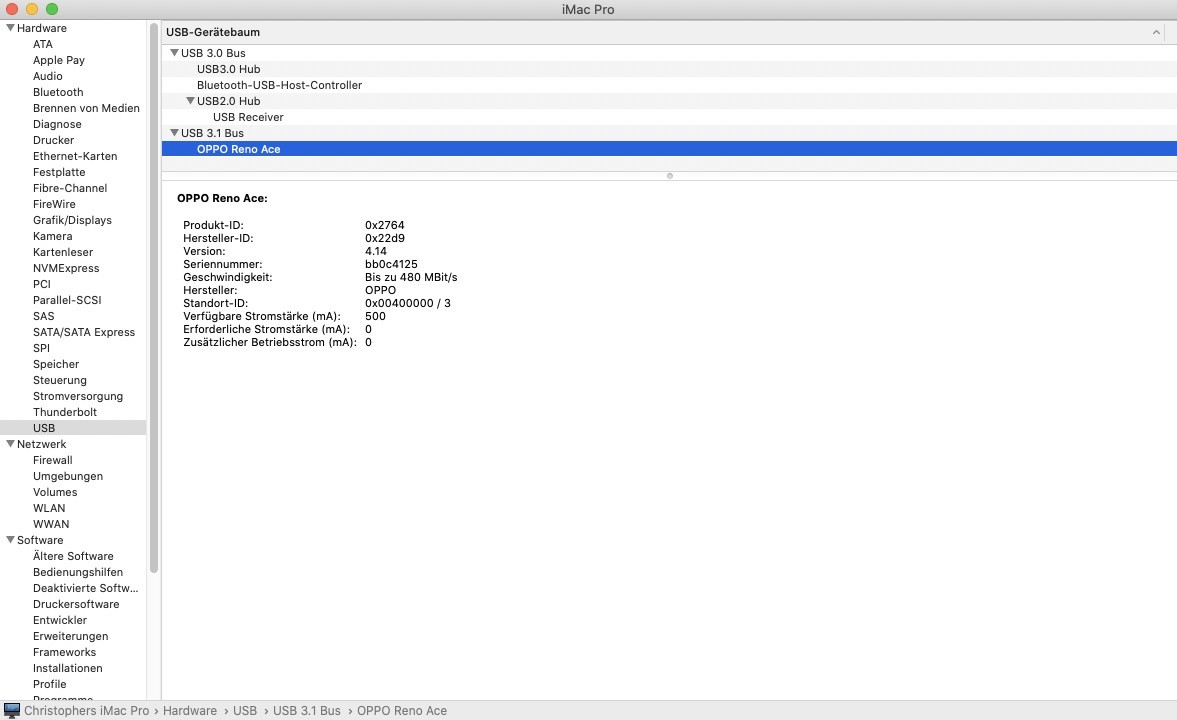Select Deaktivierte Software entry

(x=86, y=588)
